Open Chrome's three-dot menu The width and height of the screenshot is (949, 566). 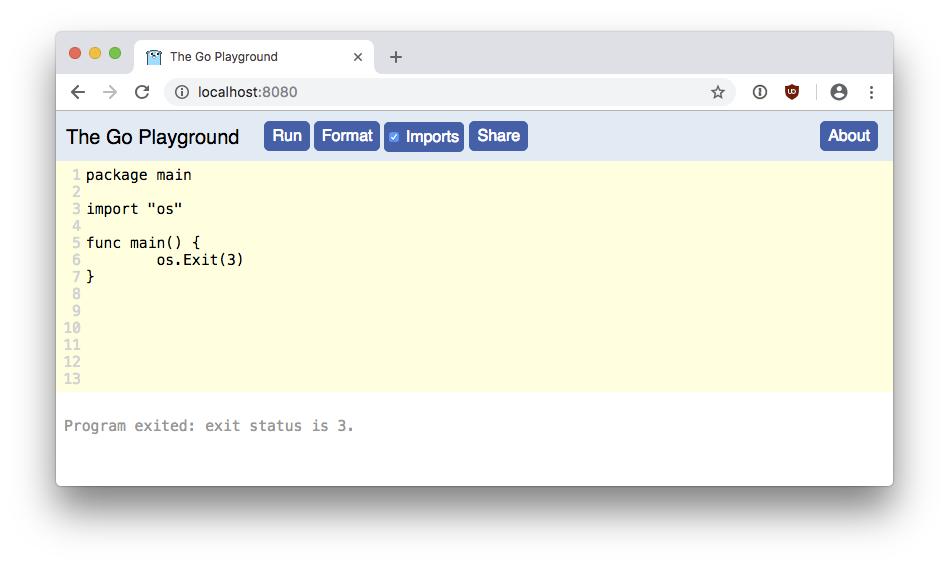[x=872, y=92]
